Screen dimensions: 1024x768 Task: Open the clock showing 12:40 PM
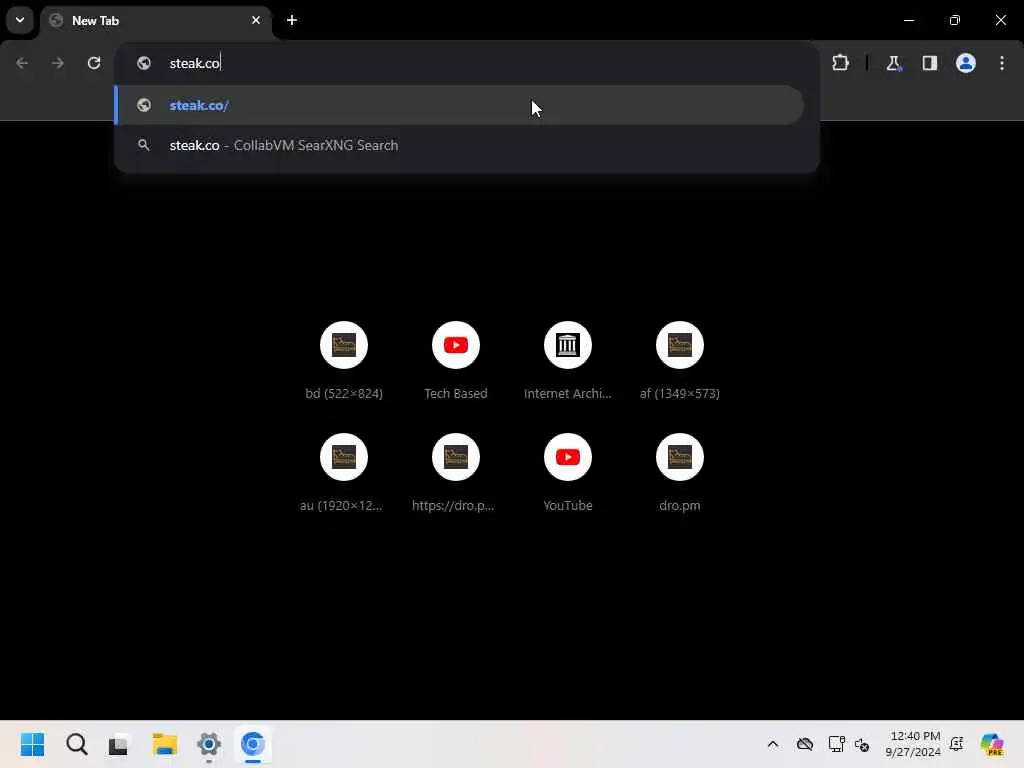[914, 744]
